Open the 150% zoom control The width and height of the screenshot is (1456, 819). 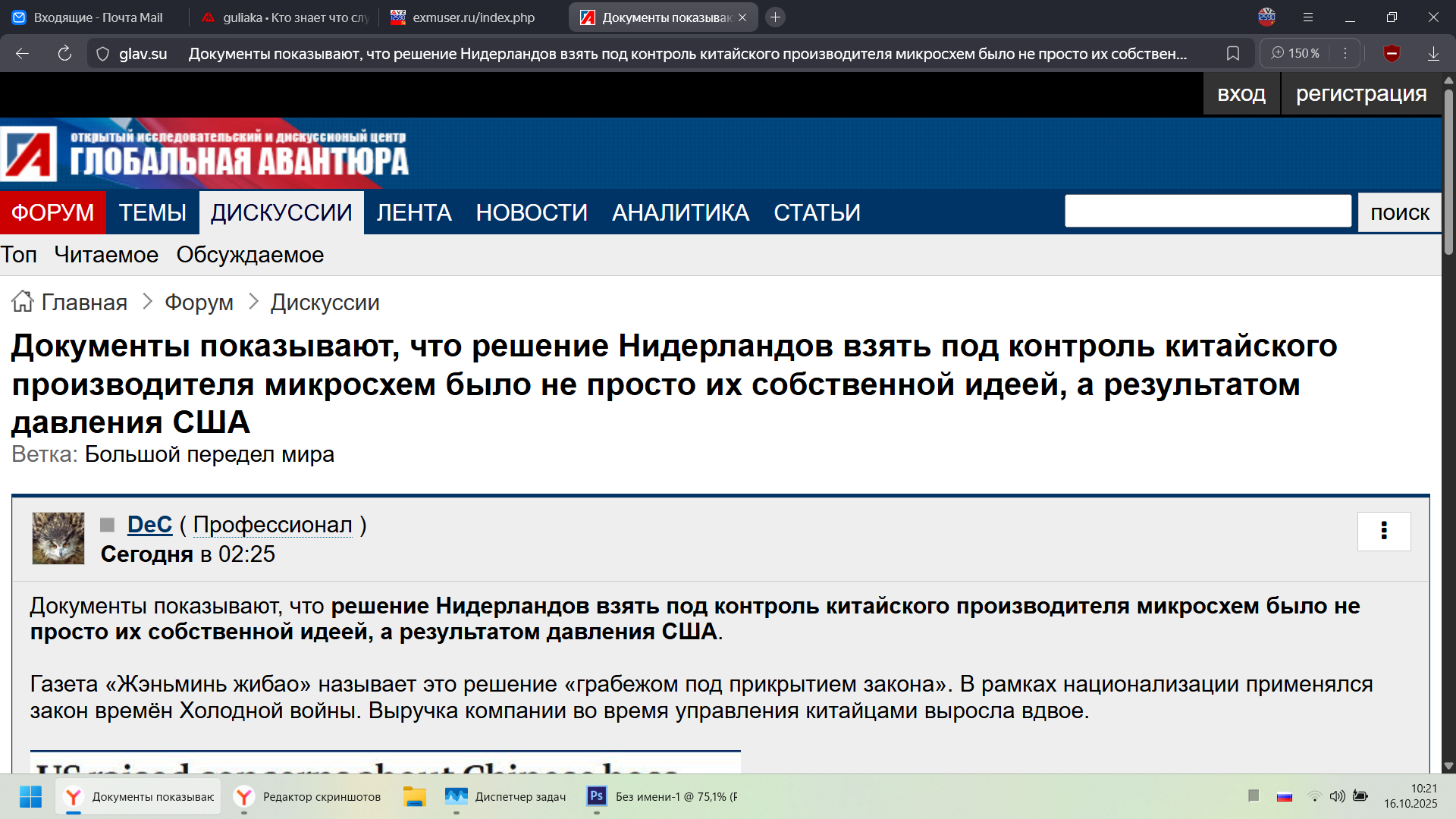(1296, 53)
